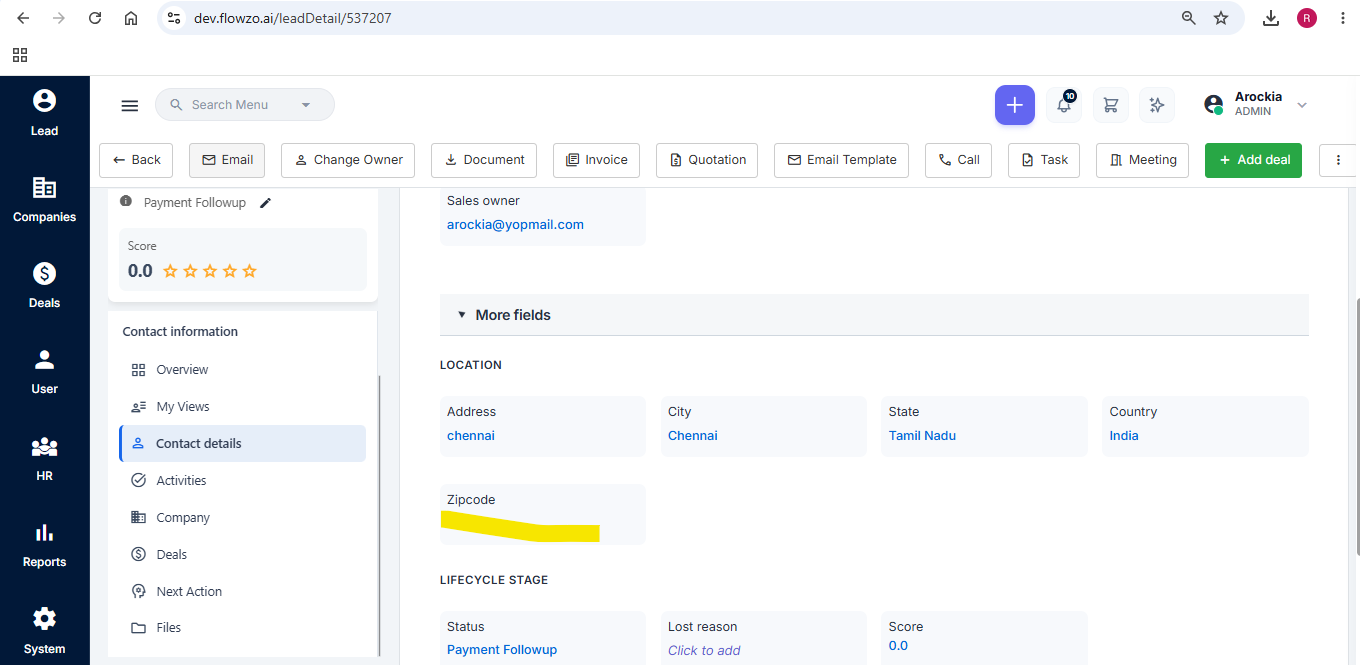Open Companies in the left sidebar

(x=44, y=200)
